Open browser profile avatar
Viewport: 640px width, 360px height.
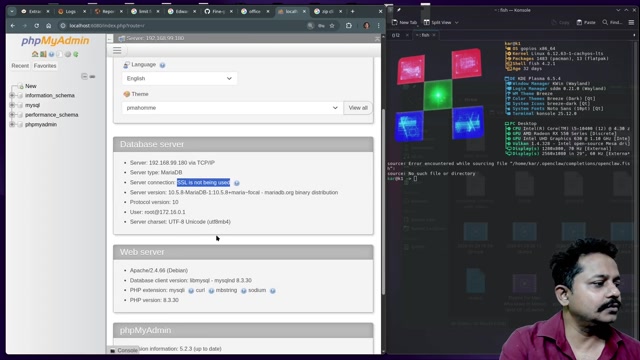(366, 25)
